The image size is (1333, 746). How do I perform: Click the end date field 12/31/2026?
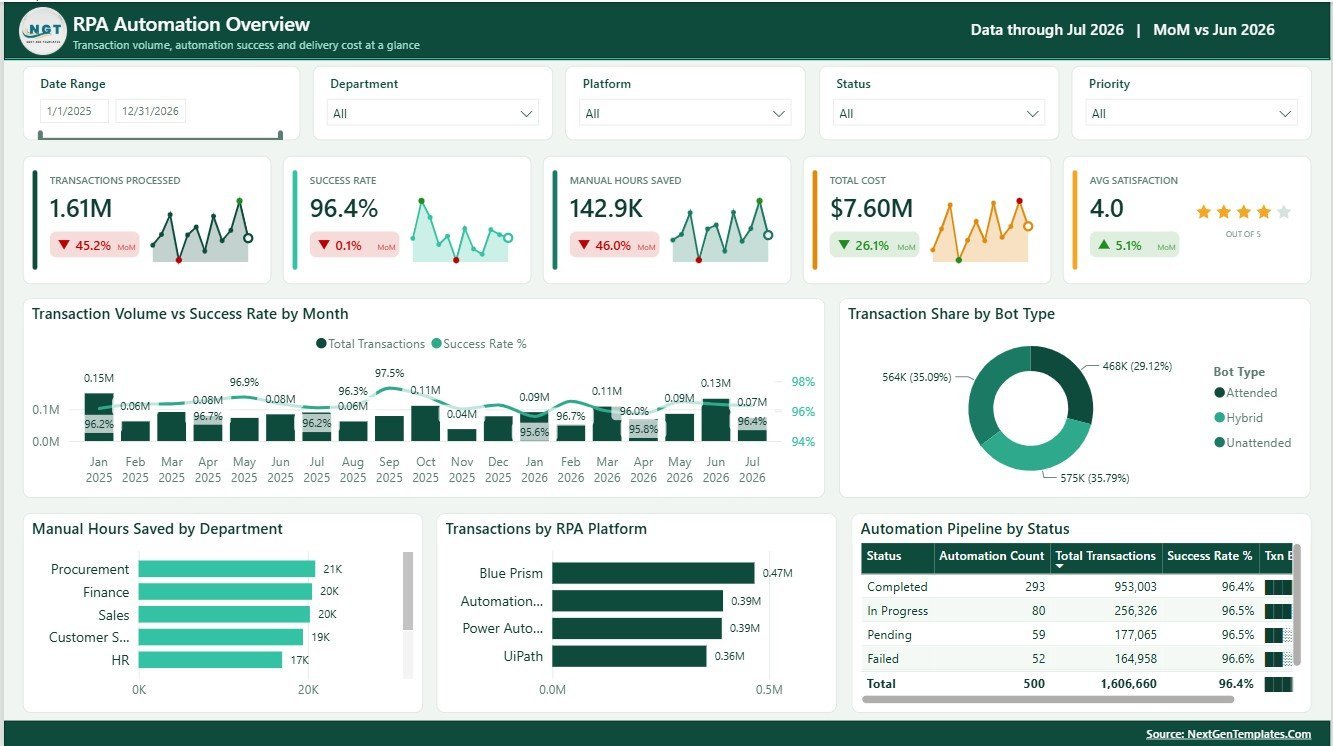point(151,111)
